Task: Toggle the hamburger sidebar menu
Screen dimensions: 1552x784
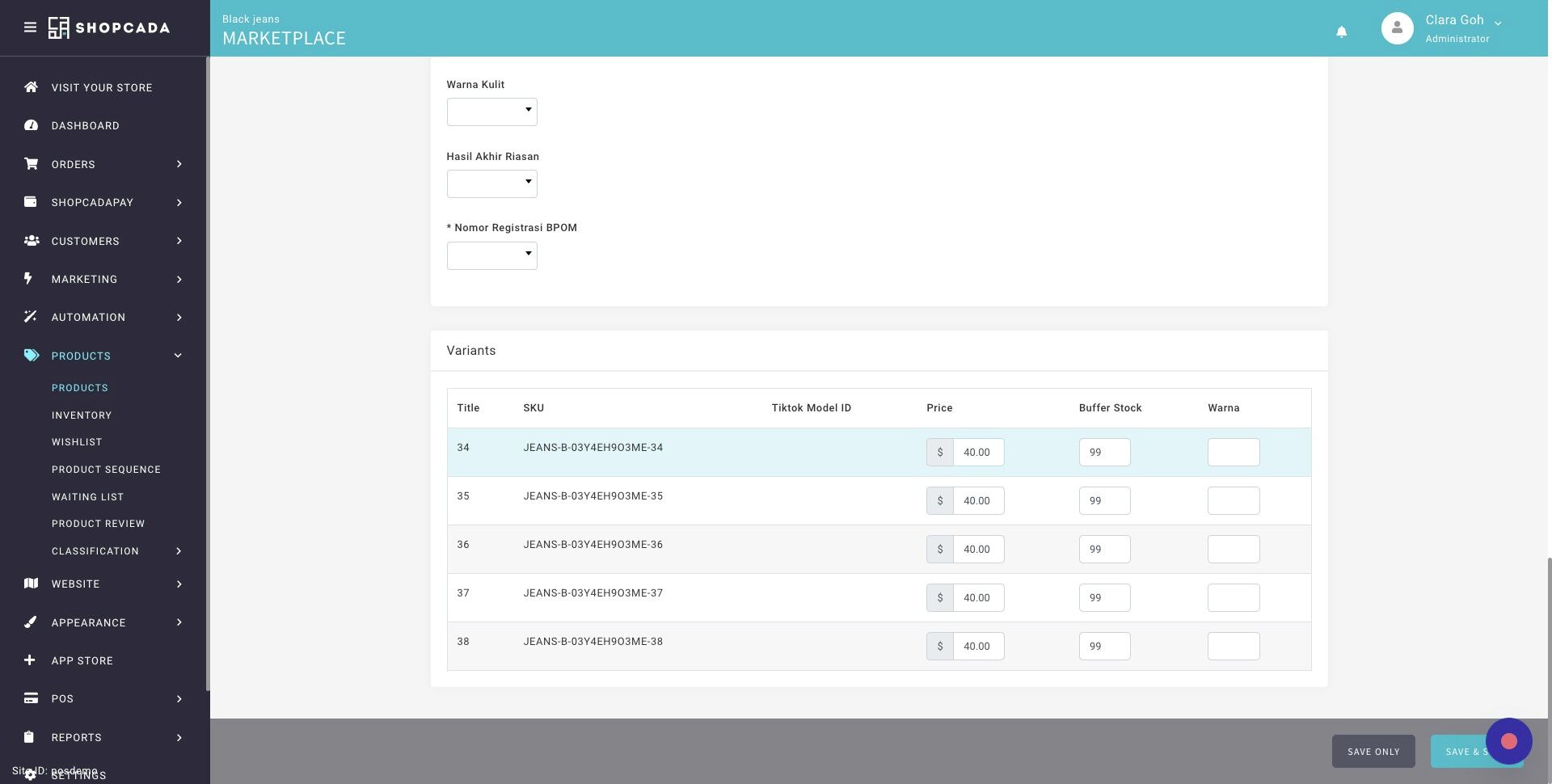Action: pyautogui.click(x=30, y=27)
